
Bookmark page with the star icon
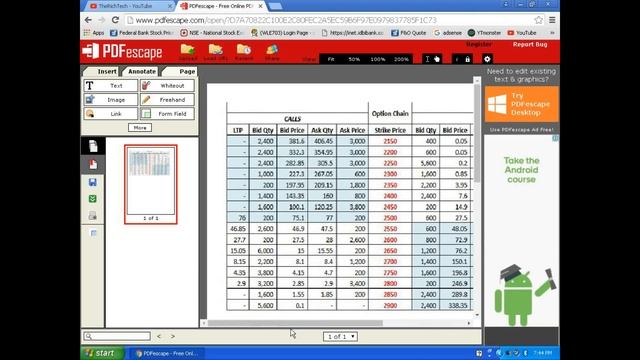[x=539, y=20]
